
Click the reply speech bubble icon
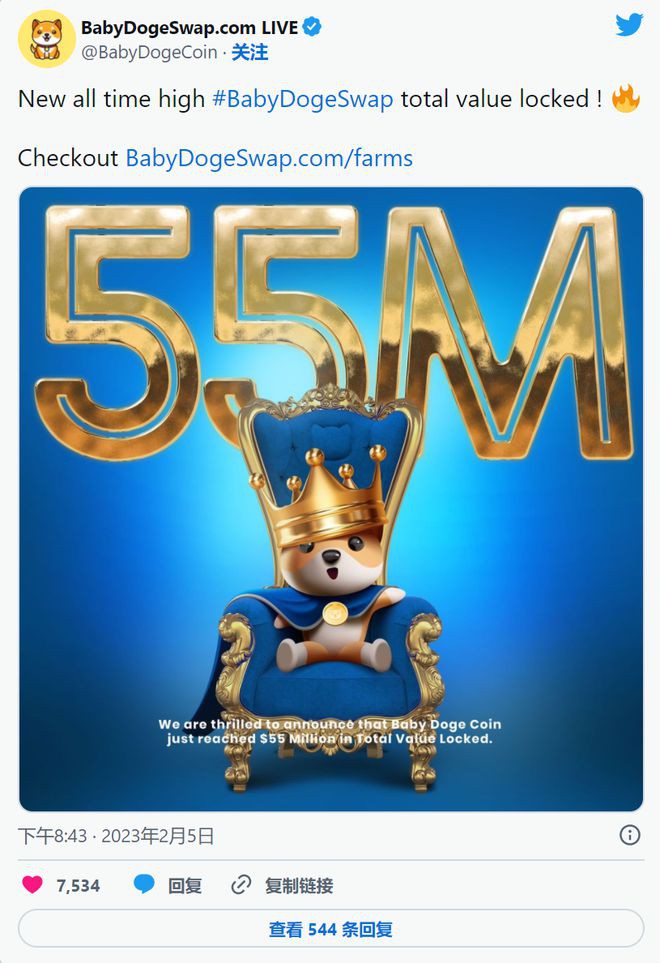(144, 884)
